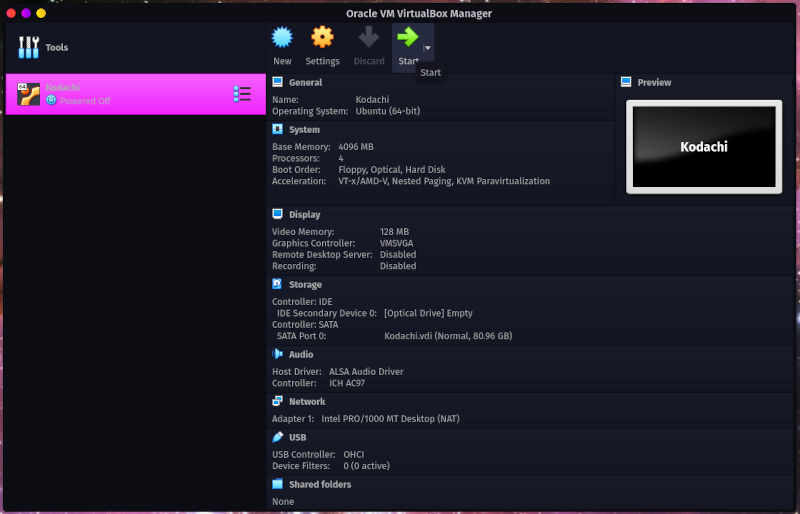Click the yellow window control button

tap(41, 13)
